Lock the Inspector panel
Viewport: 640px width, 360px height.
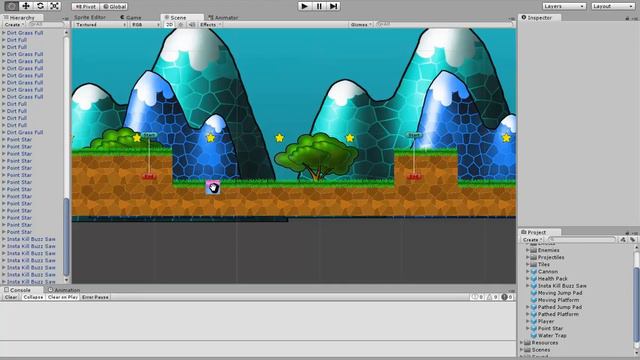627,18
